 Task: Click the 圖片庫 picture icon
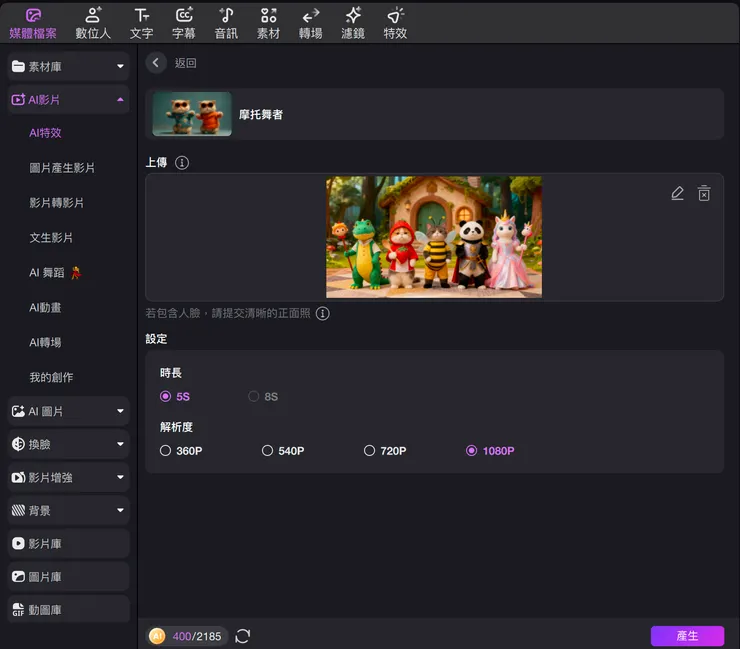[x=18, y=577]
